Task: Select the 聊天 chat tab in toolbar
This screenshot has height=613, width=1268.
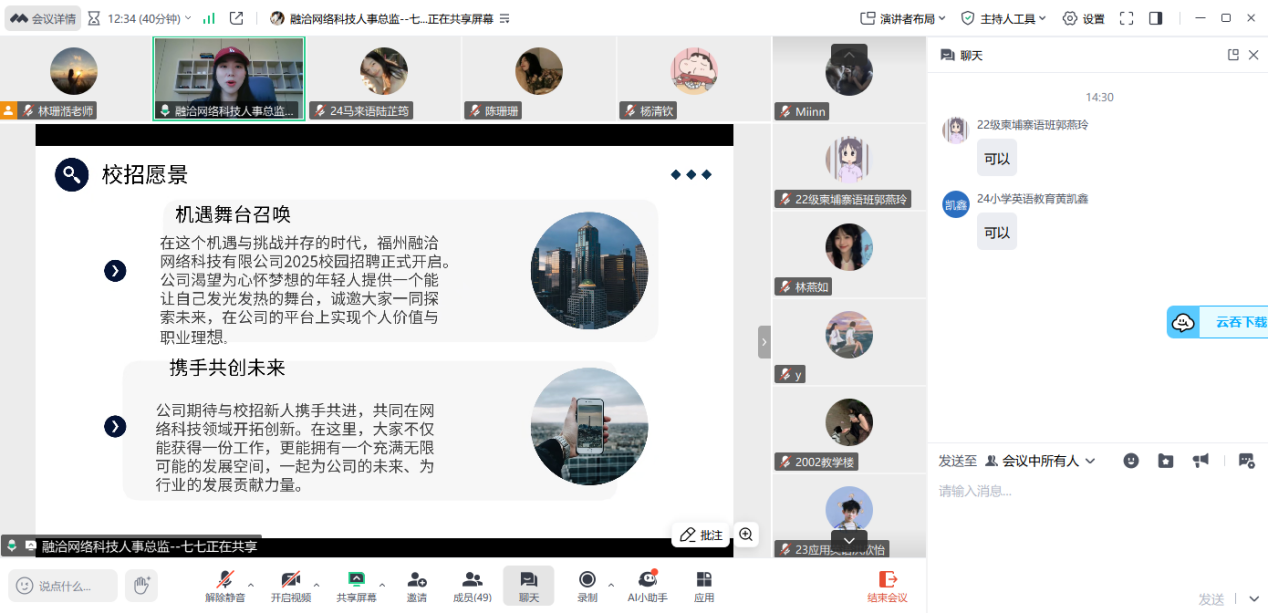Action: [x=528, y=585]
